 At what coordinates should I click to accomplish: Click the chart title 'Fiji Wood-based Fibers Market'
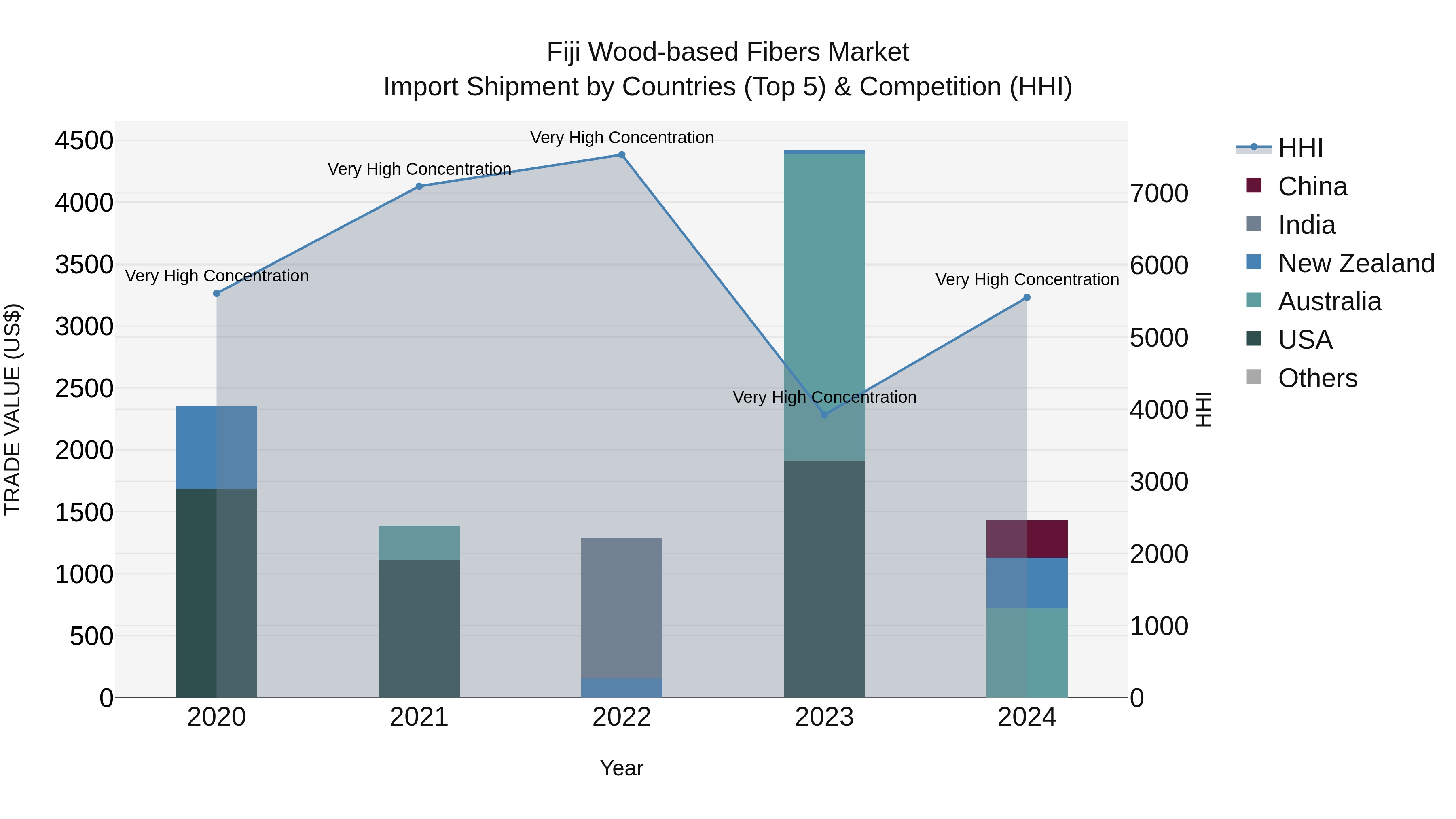click(x=728, y=53)
